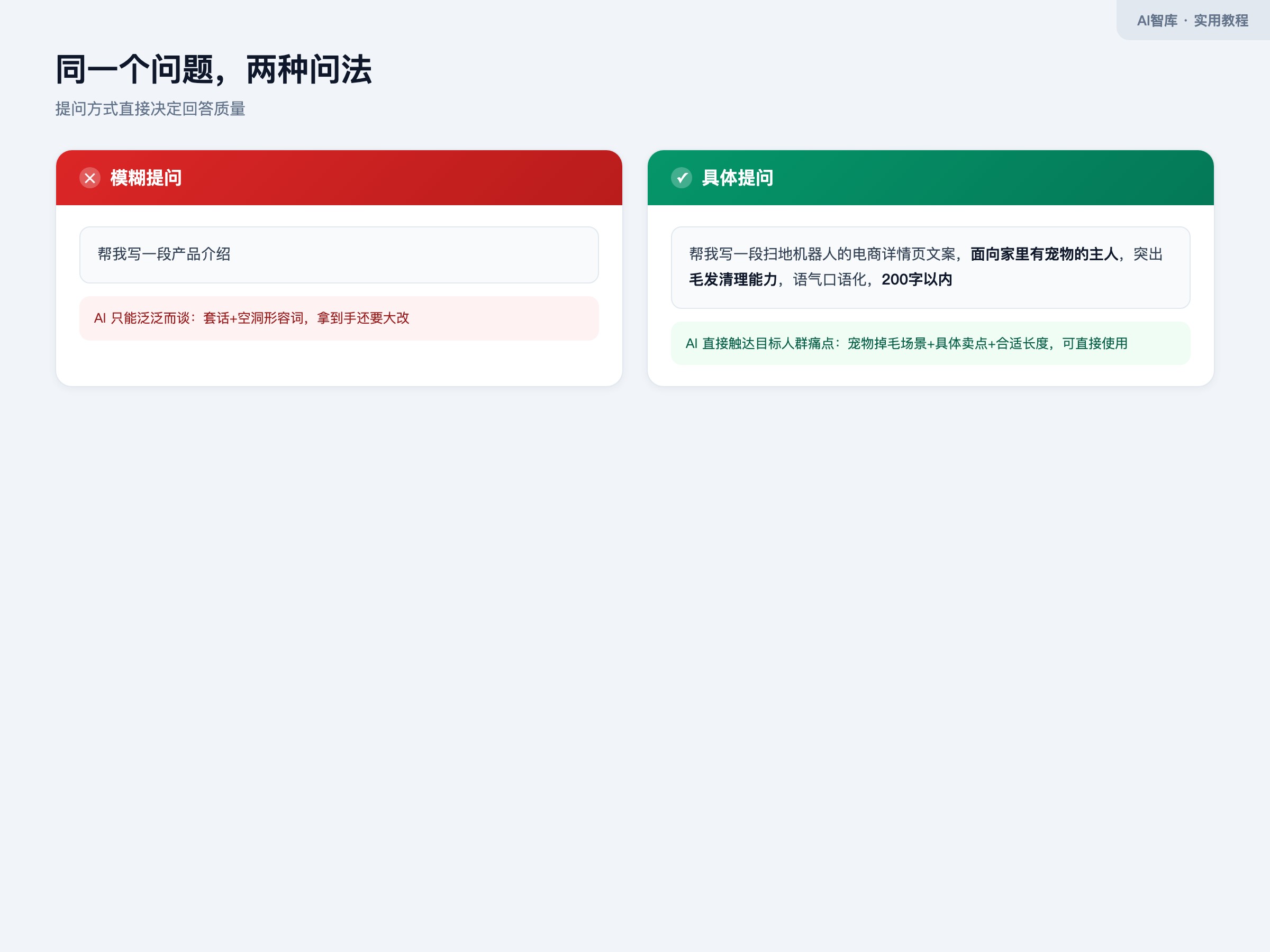Click the 扫地机器人 detailed prompt box
The height and width of the screenshot is (952, 1270).
coord(930,268)
